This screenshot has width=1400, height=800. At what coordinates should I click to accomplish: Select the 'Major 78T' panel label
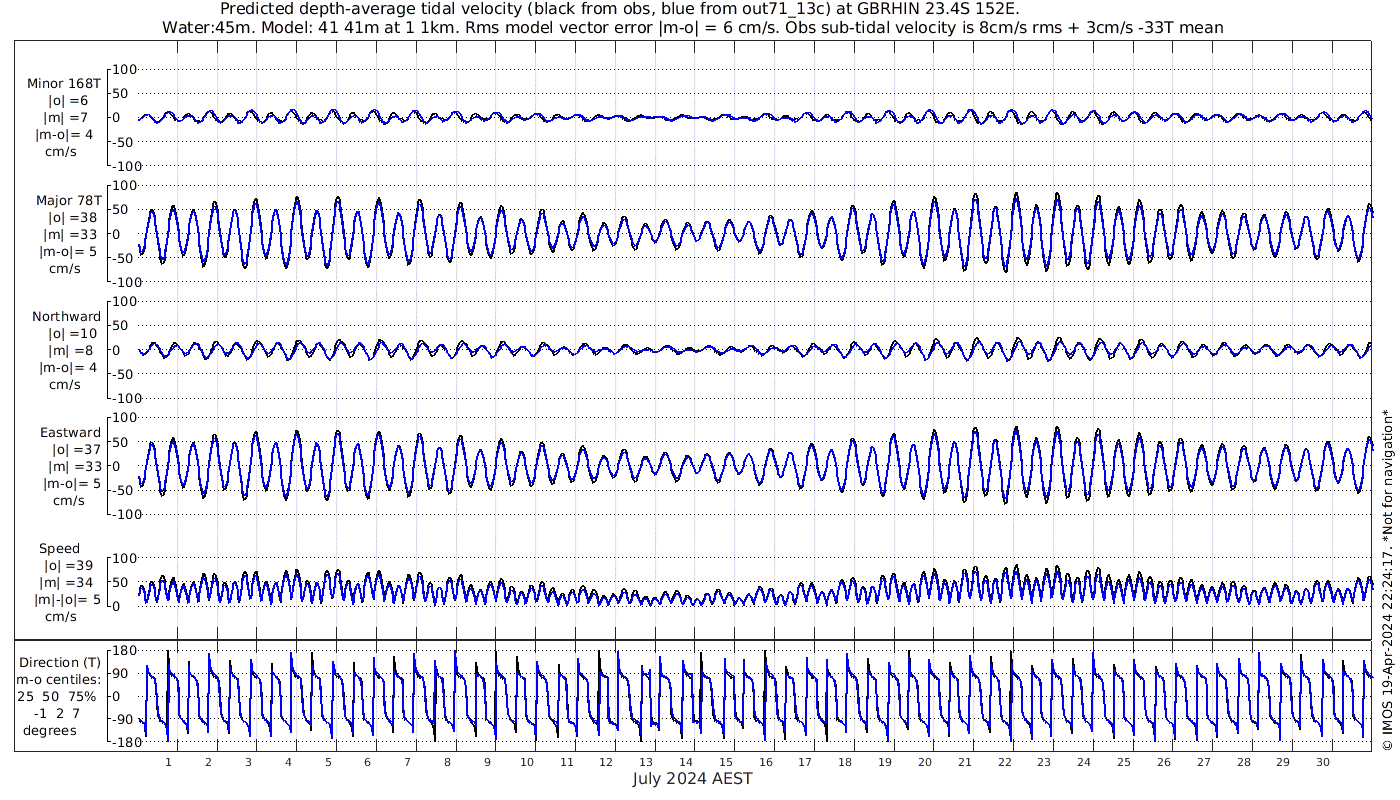click(x=67, y=200)
